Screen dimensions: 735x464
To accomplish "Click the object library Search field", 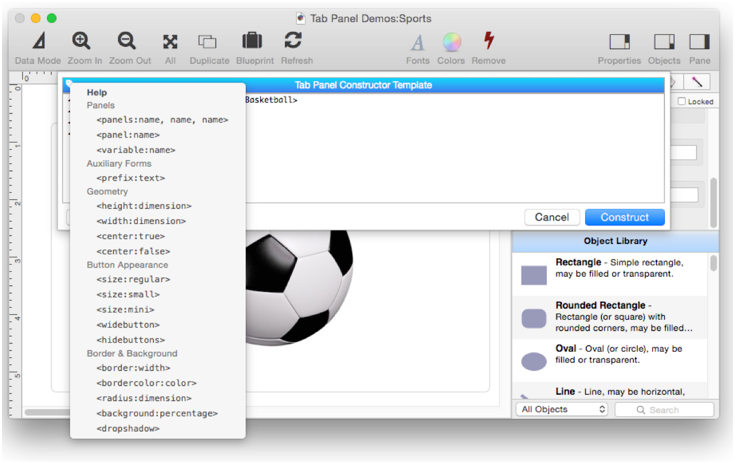I will (x=664, y=410).
